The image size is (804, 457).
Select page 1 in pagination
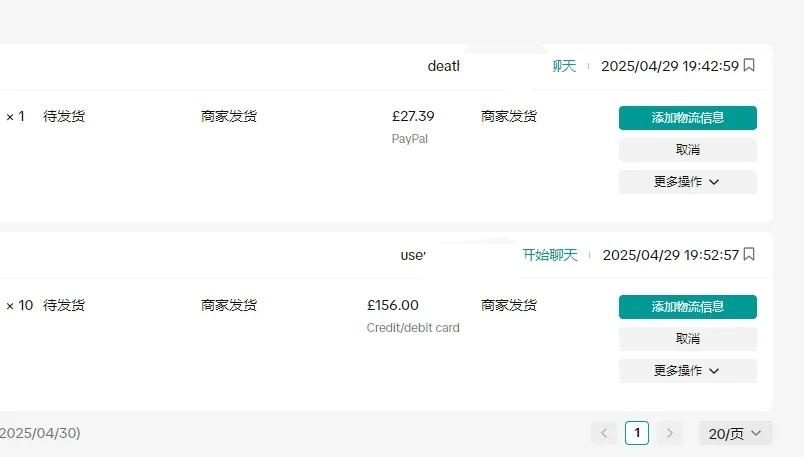pos(637,433)
